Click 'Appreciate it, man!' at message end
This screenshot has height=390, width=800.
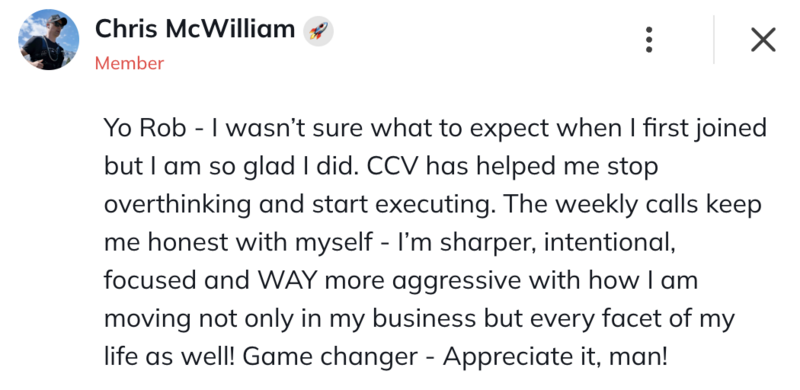pyautogui.click(x=555, y=357)
